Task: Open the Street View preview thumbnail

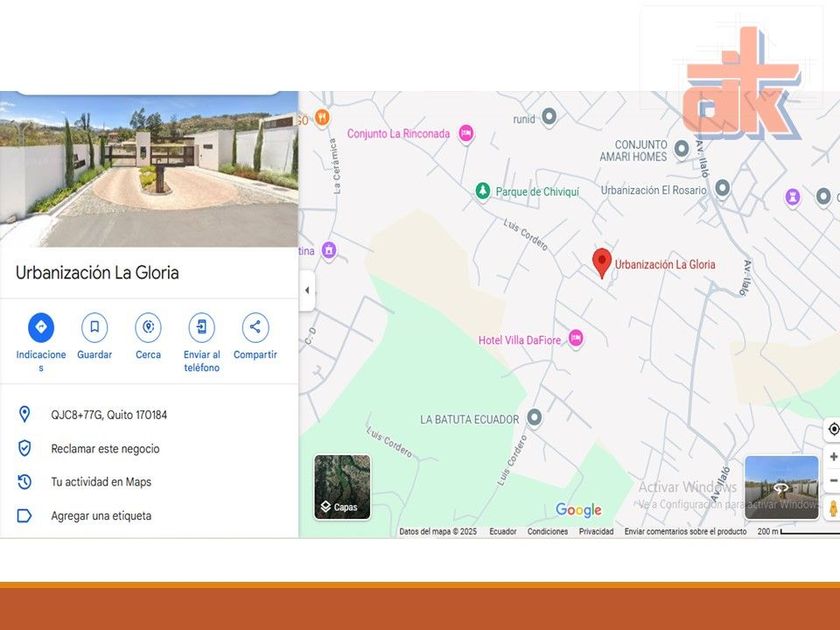Action: tap(782, 488)
